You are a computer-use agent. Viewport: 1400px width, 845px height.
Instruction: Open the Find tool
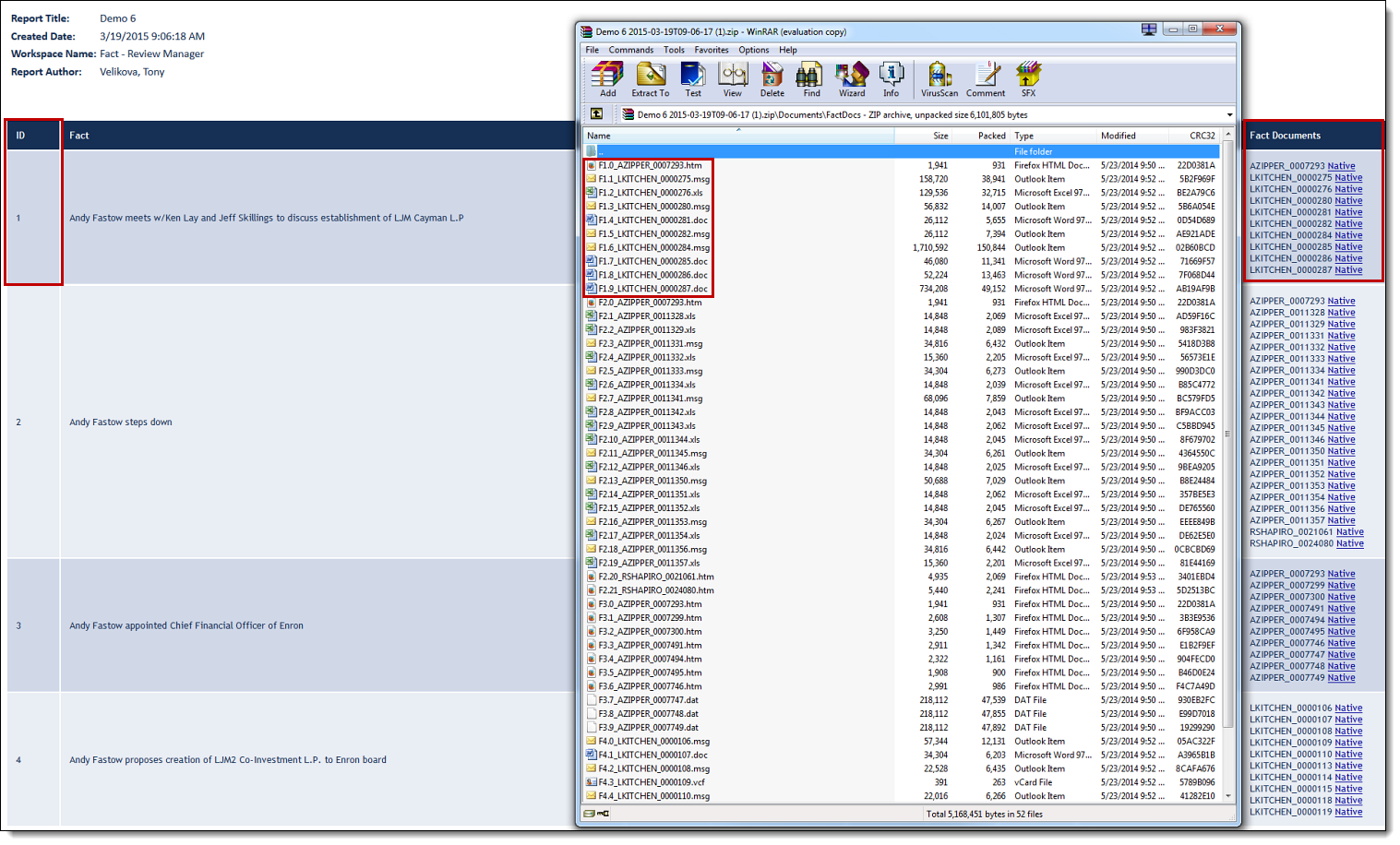pyautogui.click(x=811, y=78)
